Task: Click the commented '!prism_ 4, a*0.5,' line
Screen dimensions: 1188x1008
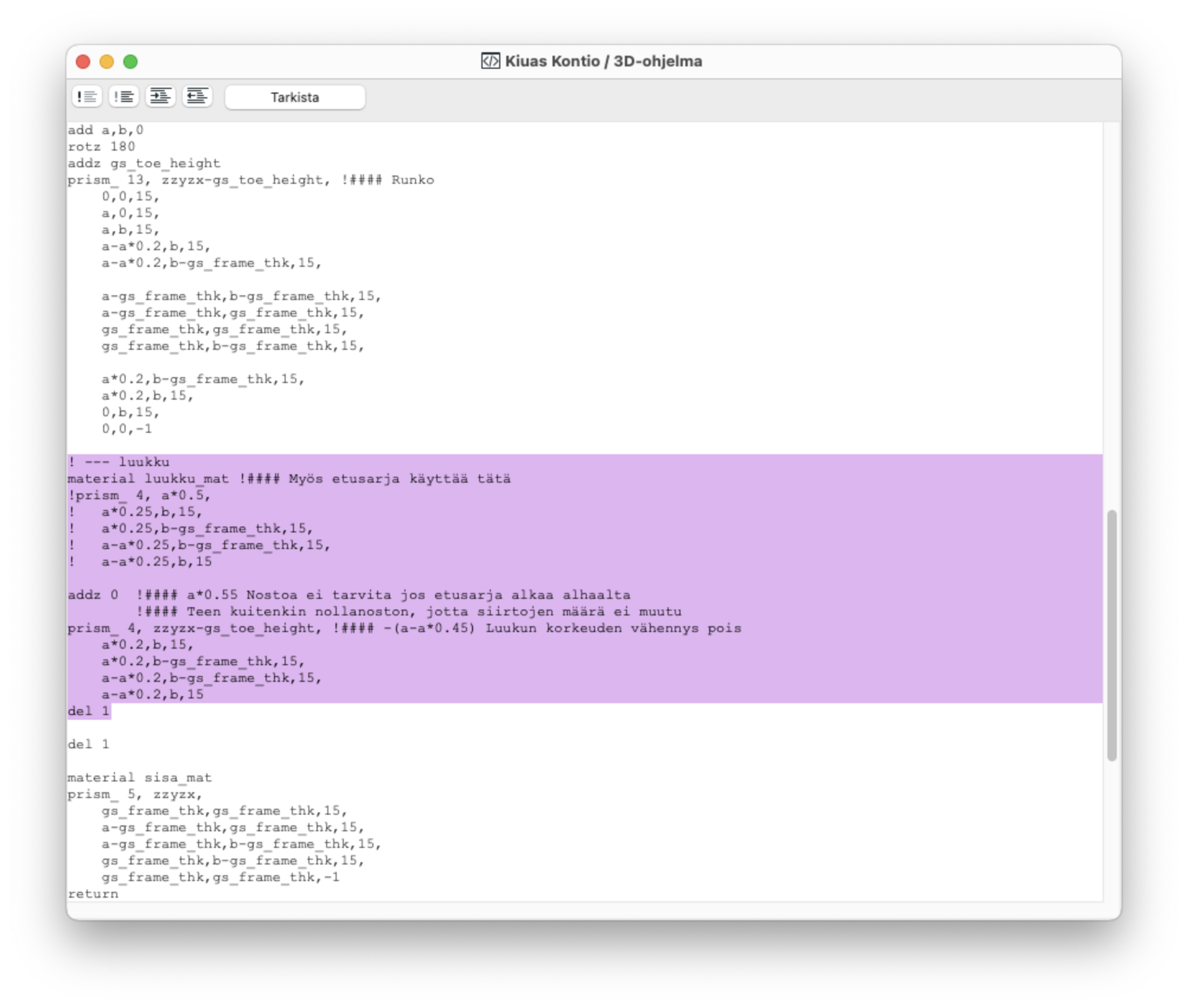Action: (x=139, y=495)
